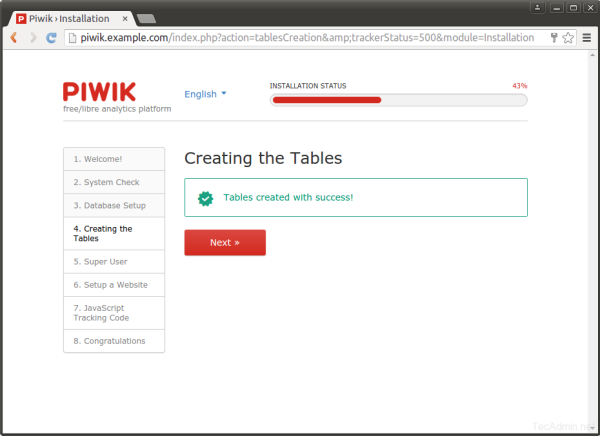Go to the Welcome step
Viewport: 600px width, 436px height.
point(98,159)
